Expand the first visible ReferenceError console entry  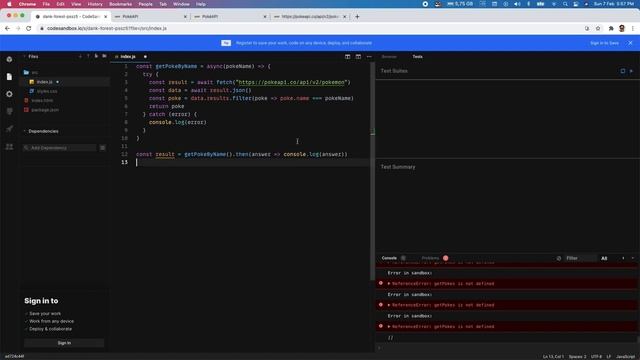389,284
